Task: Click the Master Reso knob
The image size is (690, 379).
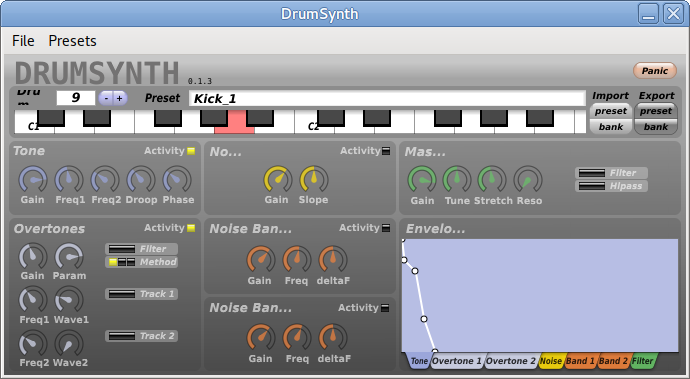Action: click(x=528, y=180)
